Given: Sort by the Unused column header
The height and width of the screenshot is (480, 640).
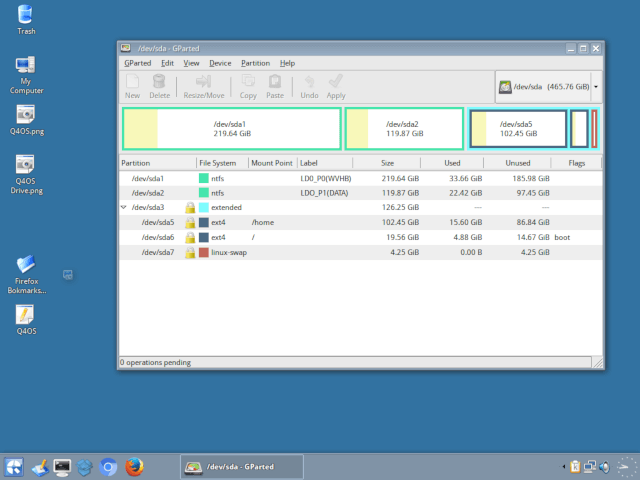Looking at the screenshot, I should tap(517, 162).
